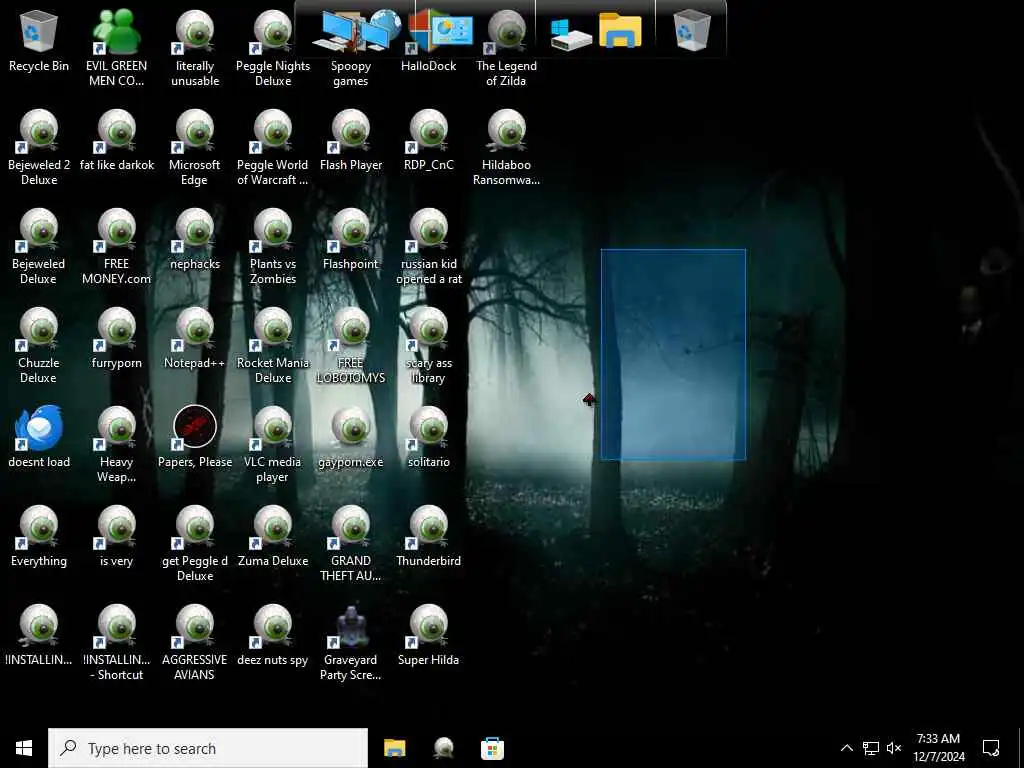Select the Graveyard Party Scre... icon
Viewport: 1024px width, 768px height.
coord(351,643)
